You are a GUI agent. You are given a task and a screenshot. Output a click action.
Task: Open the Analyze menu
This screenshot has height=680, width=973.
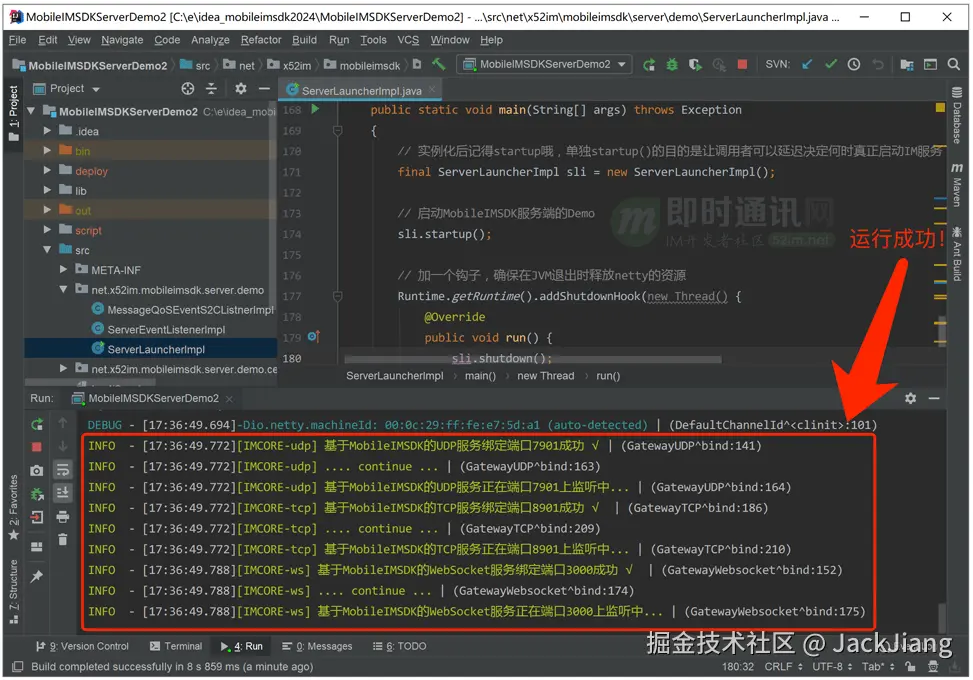[x=210, y=40]
